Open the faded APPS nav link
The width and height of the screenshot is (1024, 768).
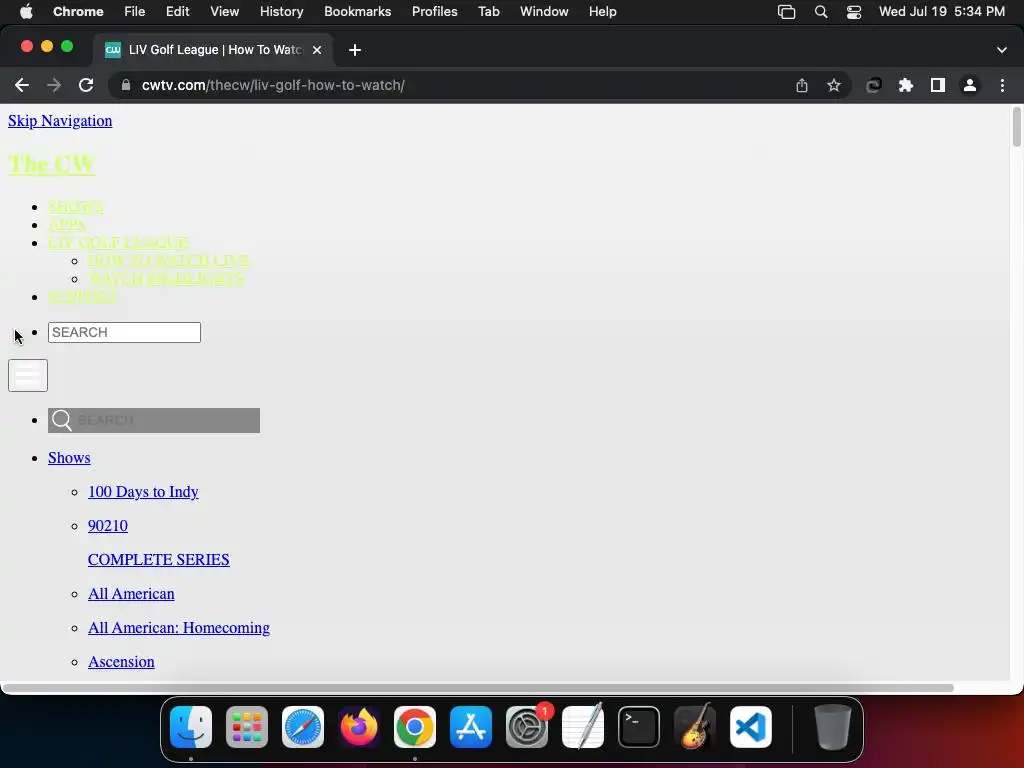point(67,225)
